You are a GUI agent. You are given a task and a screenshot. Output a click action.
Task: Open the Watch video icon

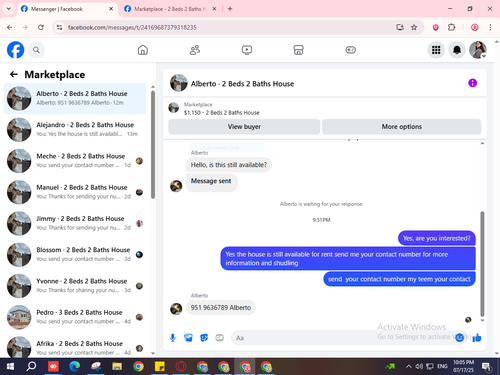[x=247, y=50]
